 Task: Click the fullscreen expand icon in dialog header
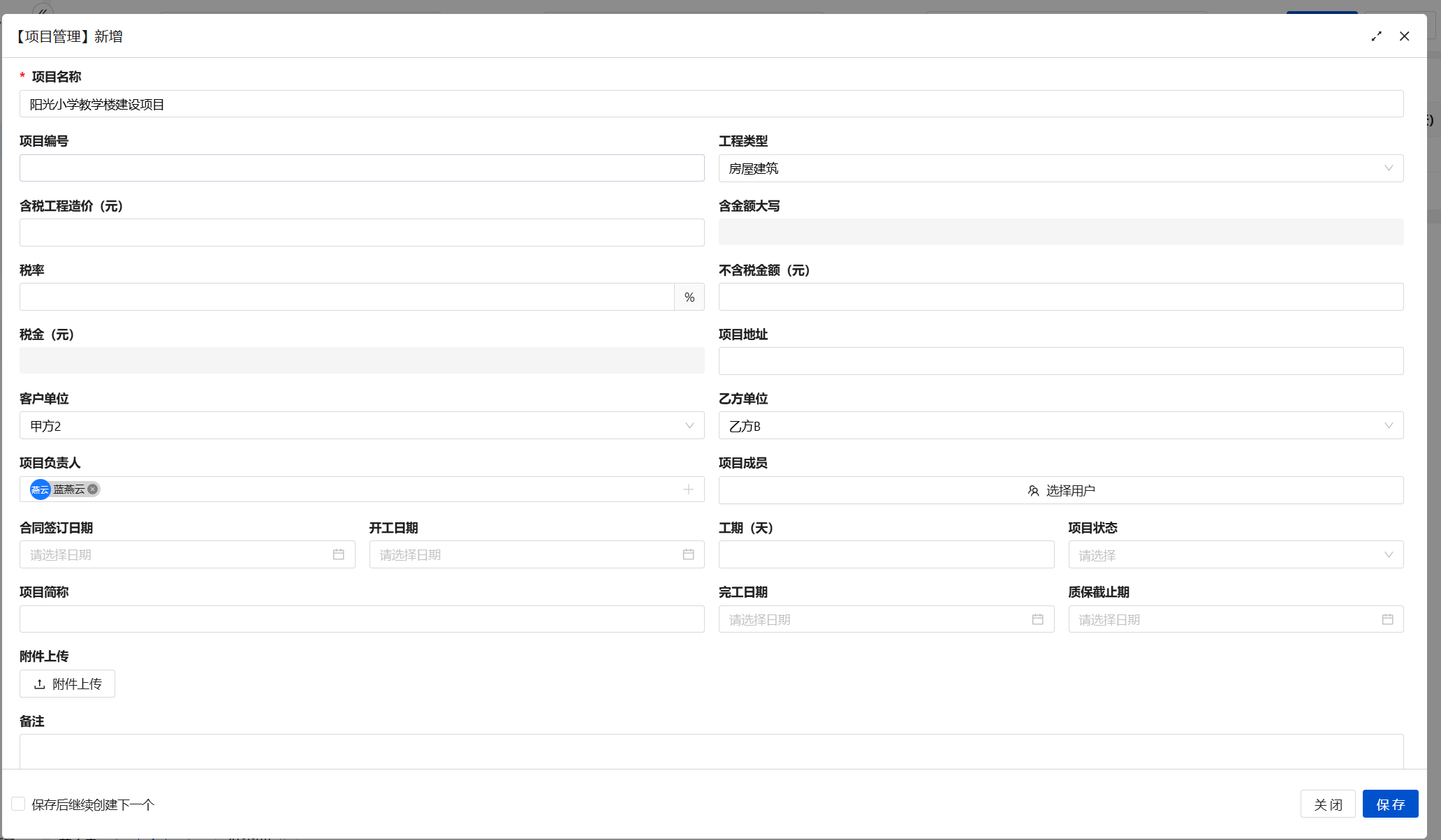pyautogui.click(x=1376, y=36)
